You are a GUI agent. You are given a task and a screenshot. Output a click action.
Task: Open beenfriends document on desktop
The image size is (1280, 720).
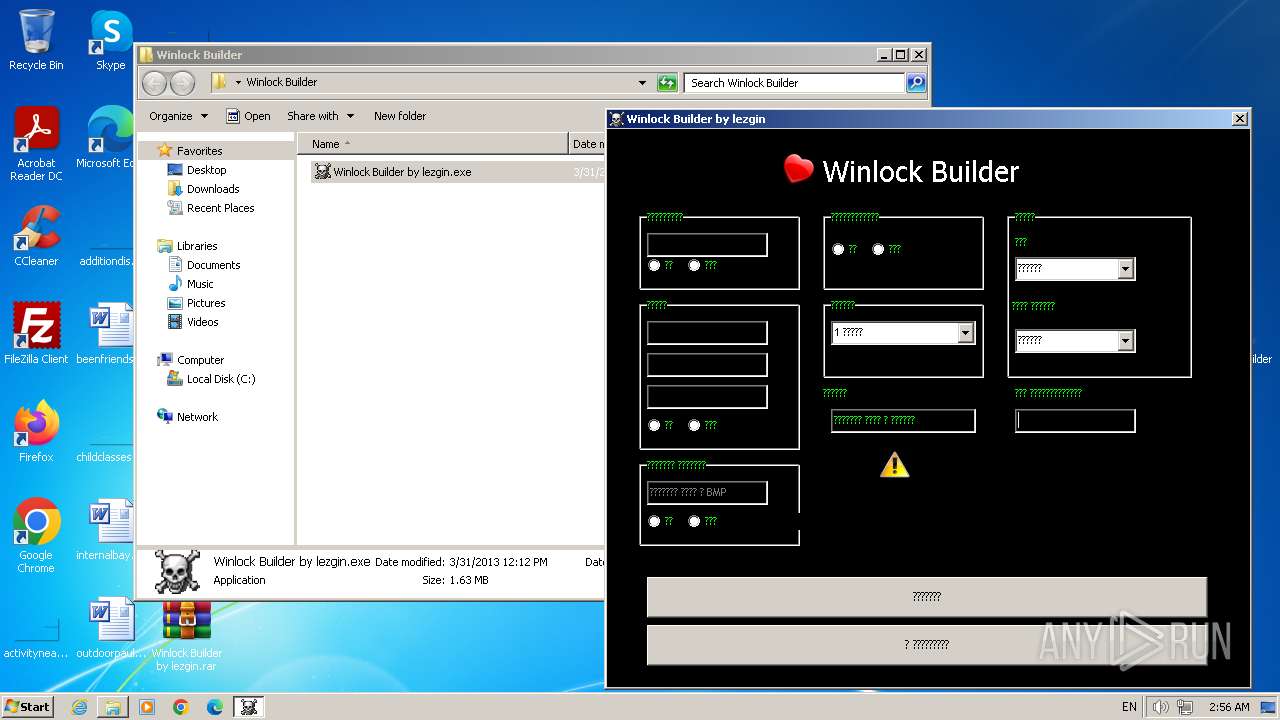(x=110, y=333)
